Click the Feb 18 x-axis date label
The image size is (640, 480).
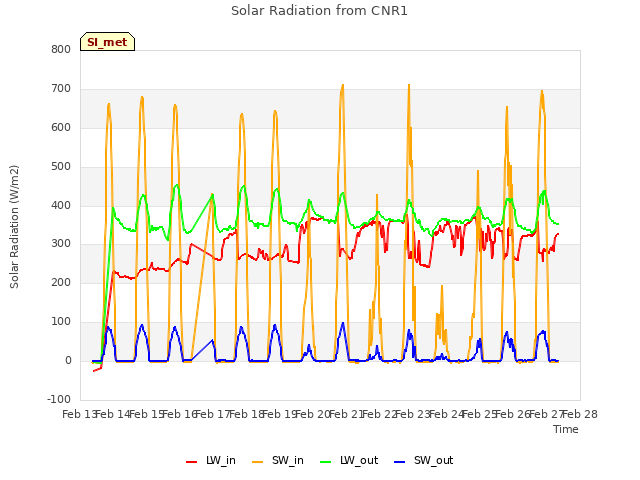pos(247,415)
